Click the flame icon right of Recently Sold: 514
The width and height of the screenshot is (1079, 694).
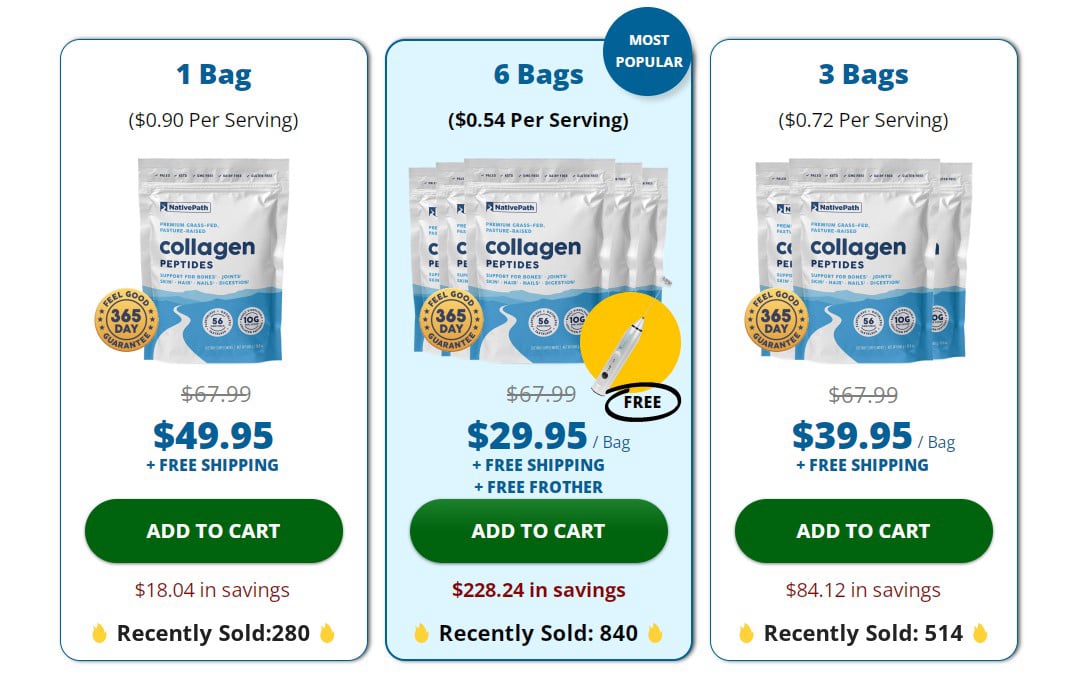pos(979,633)
